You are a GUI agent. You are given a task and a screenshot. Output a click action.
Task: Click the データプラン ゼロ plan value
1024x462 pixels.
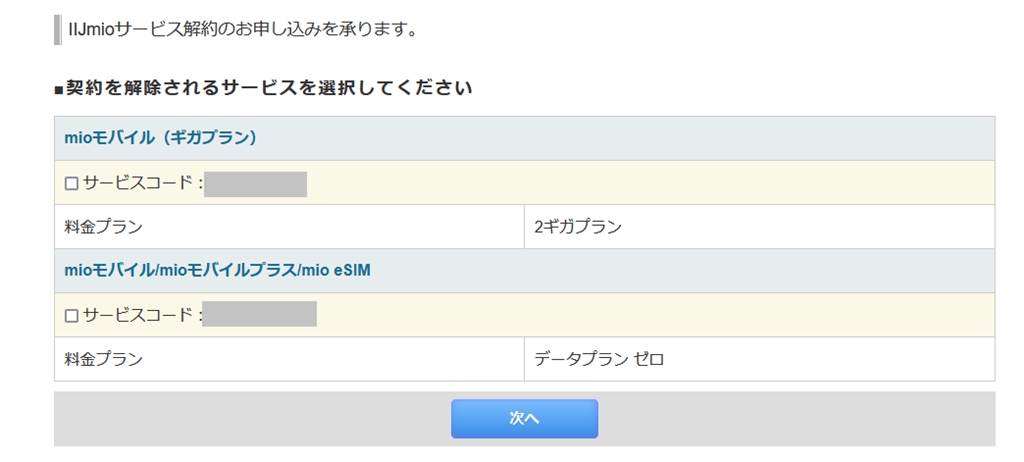599,359
